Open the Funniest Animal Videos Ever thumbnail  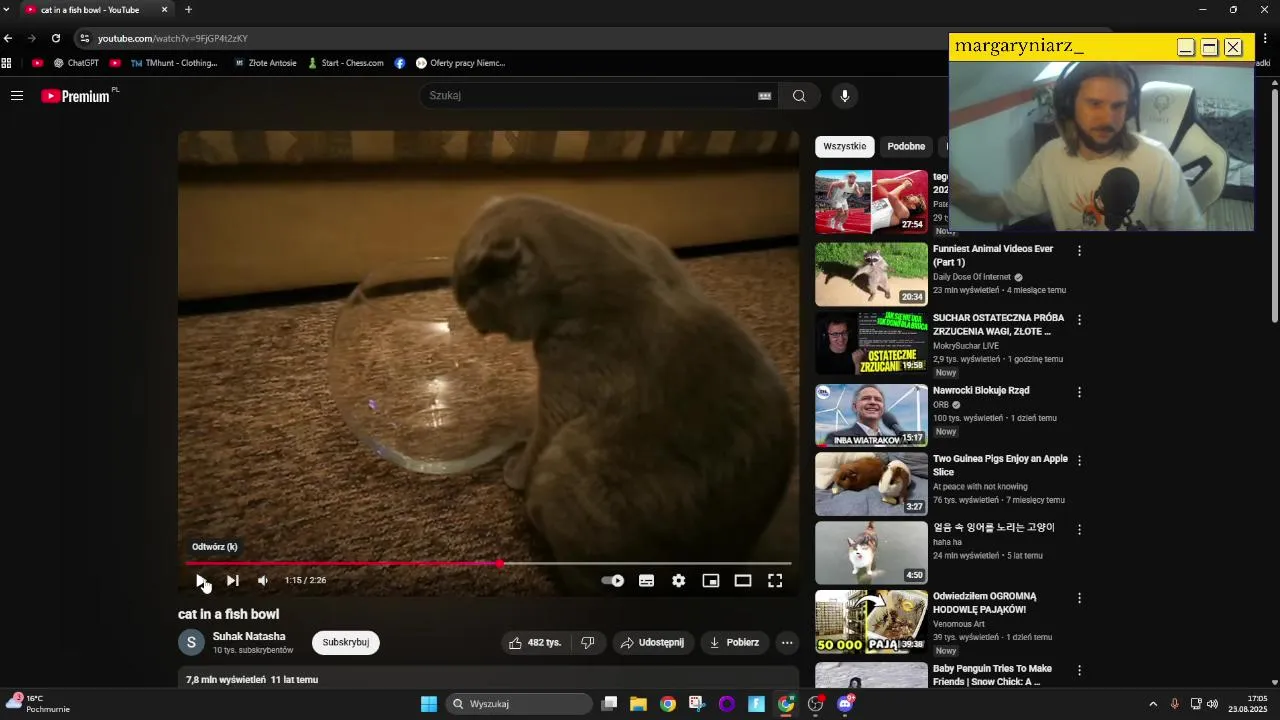pos(871,274)
